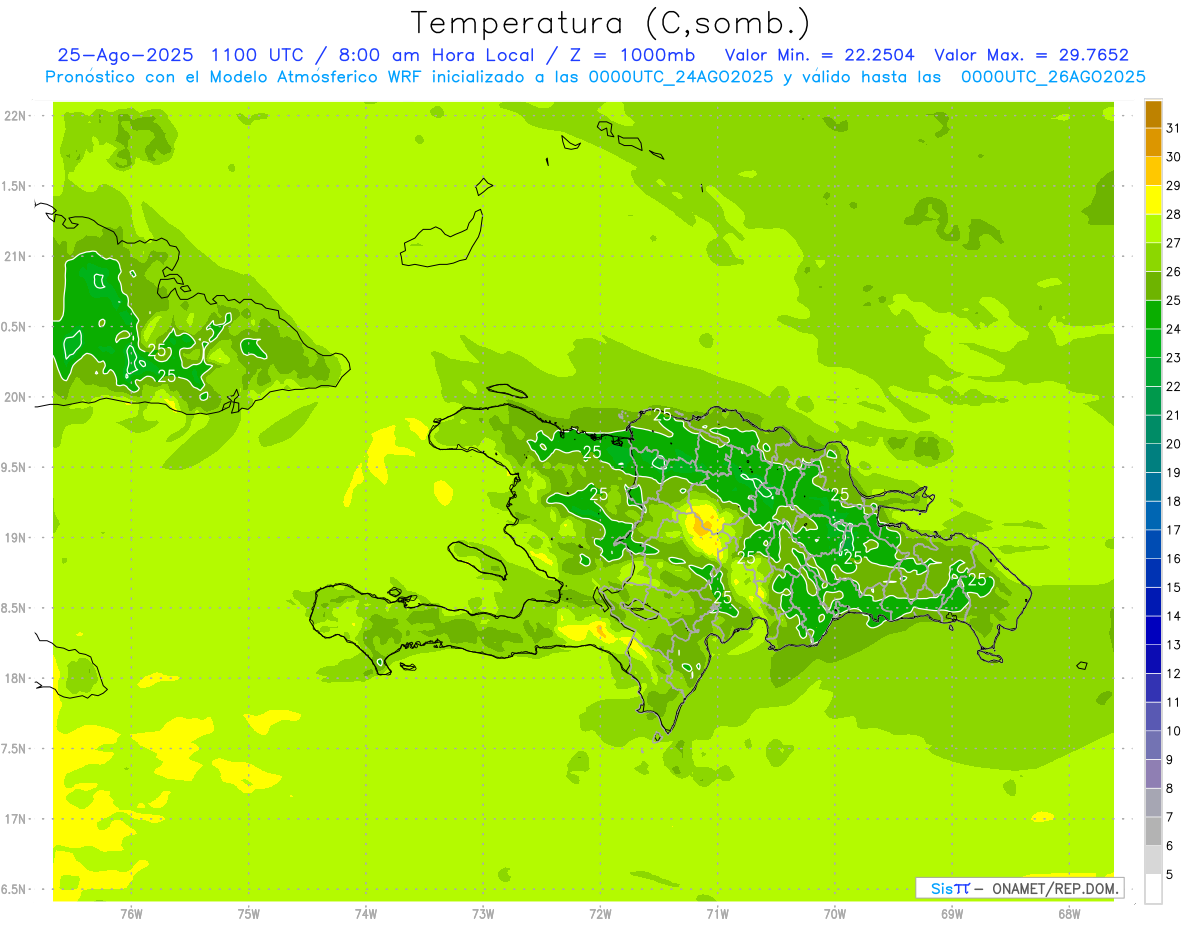Click the "76W" longitude label
Image resolution: width=1200 pixels, height=927 pixels.
(x=131, y=914)
